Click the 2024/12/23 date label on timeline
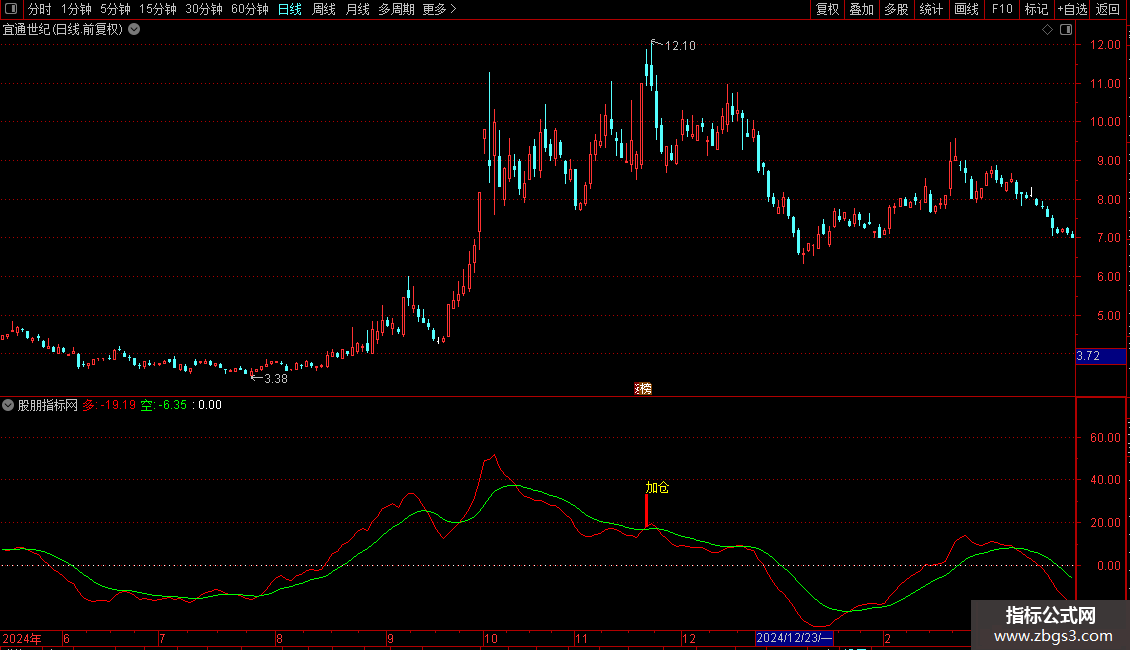Screen dimensions: 1130x650 794,638
